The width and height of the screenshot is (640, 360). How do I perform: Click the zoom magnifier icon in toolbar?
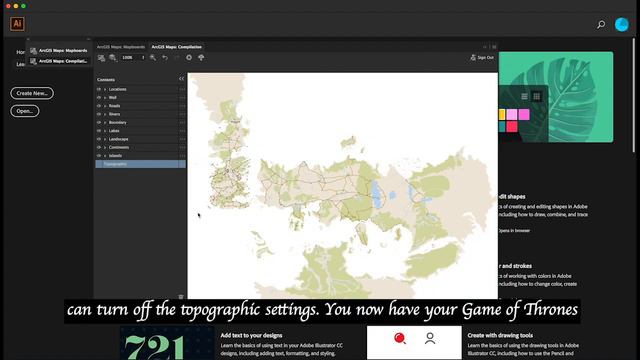click(x=153, y=58)
